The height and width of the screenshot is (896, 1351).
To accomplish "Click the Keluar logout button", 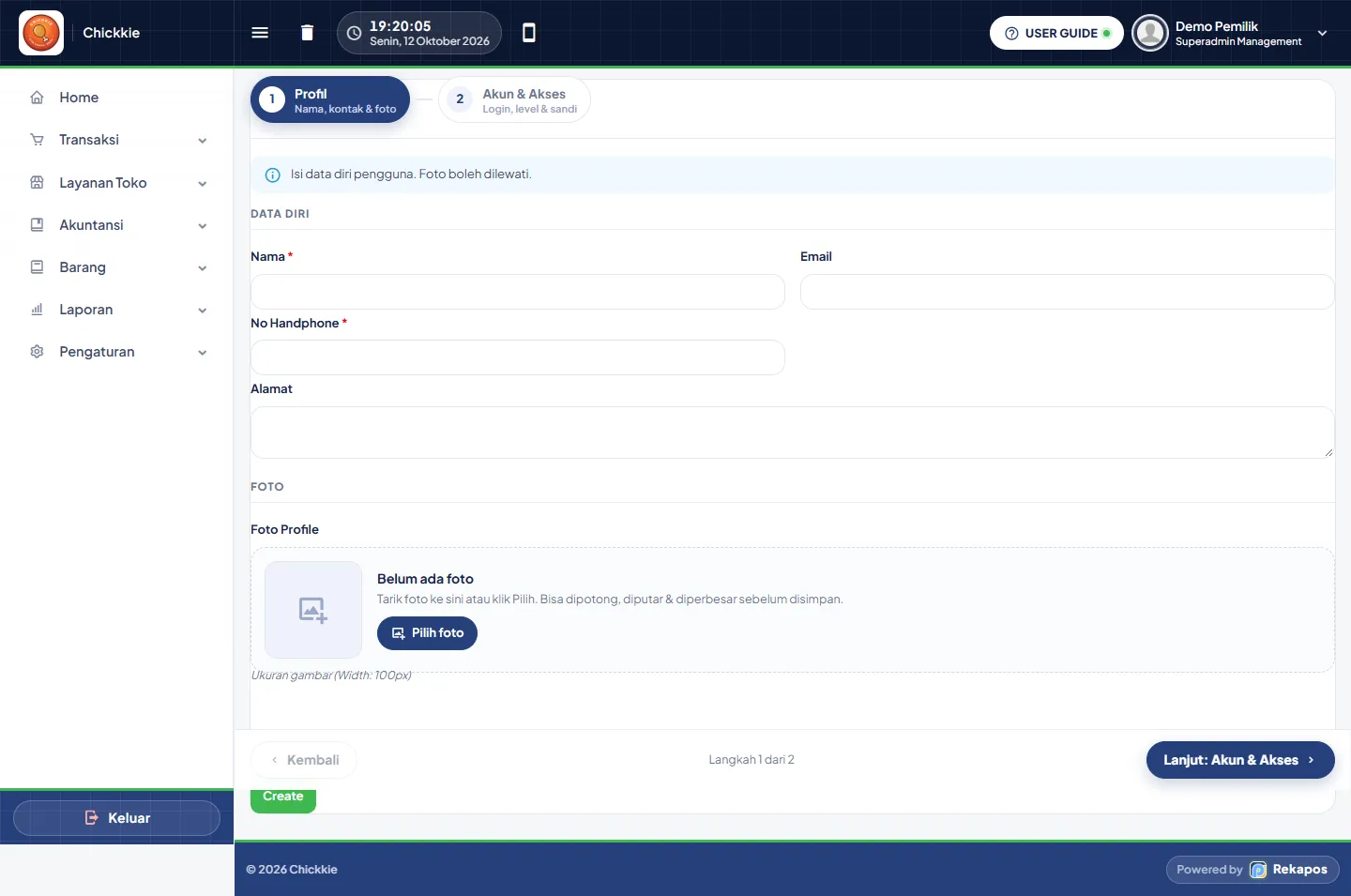I will tap(116, 818).
